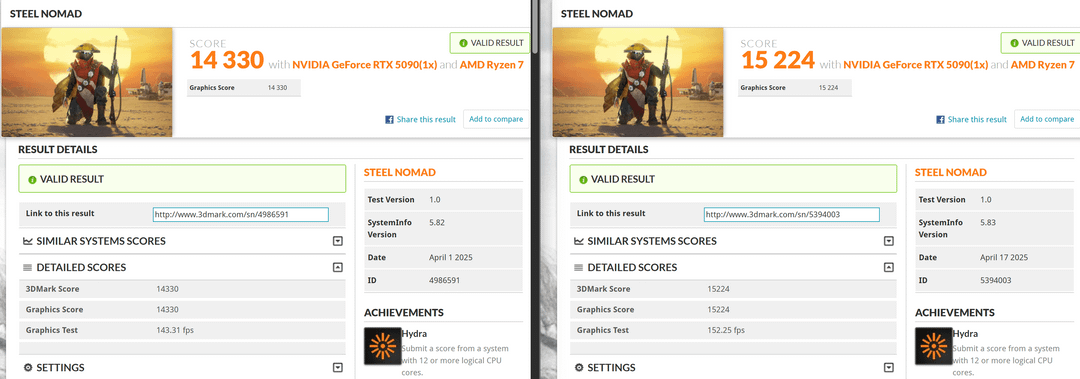Share this result in left window
Image resolution: width=1080 pixels, height=379 pixels.
(426, 120)
